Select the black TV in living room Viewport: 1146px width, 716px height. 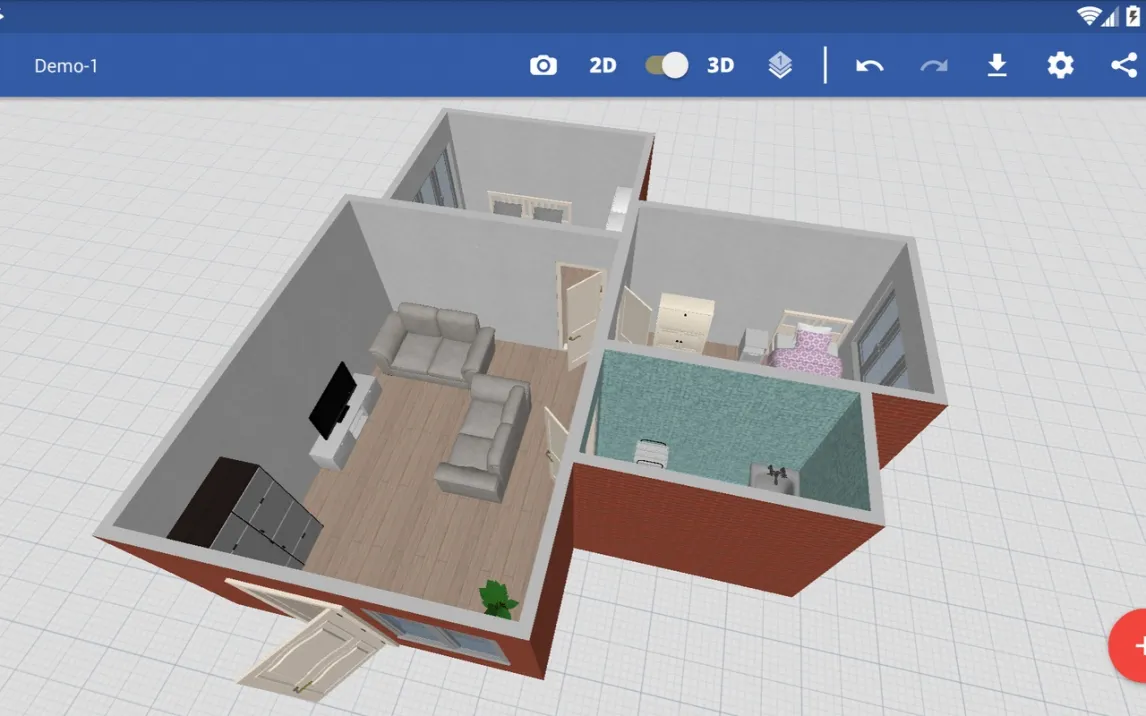pyautogui.click(x=331, y=400)
